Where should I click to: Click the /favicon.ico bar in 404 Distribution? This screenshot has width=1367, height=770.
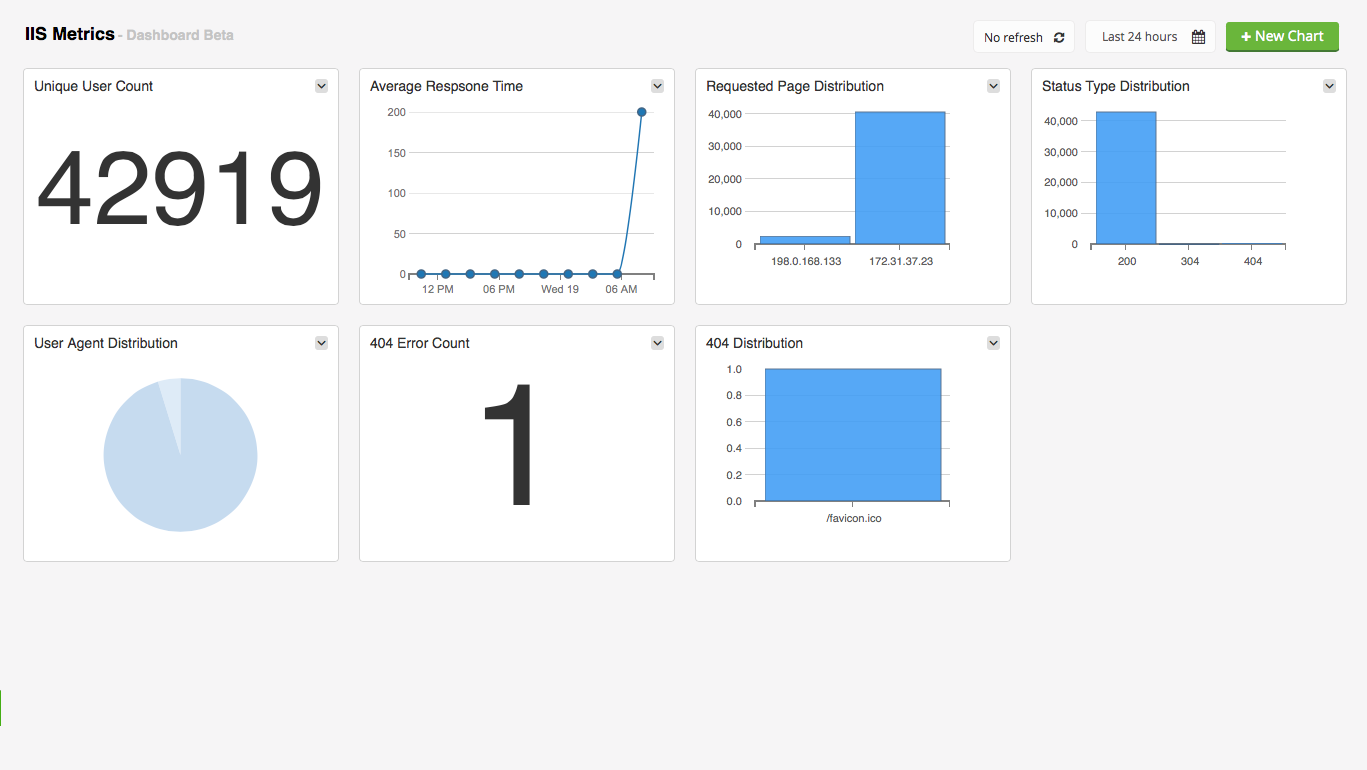click(x=852, y=435)
